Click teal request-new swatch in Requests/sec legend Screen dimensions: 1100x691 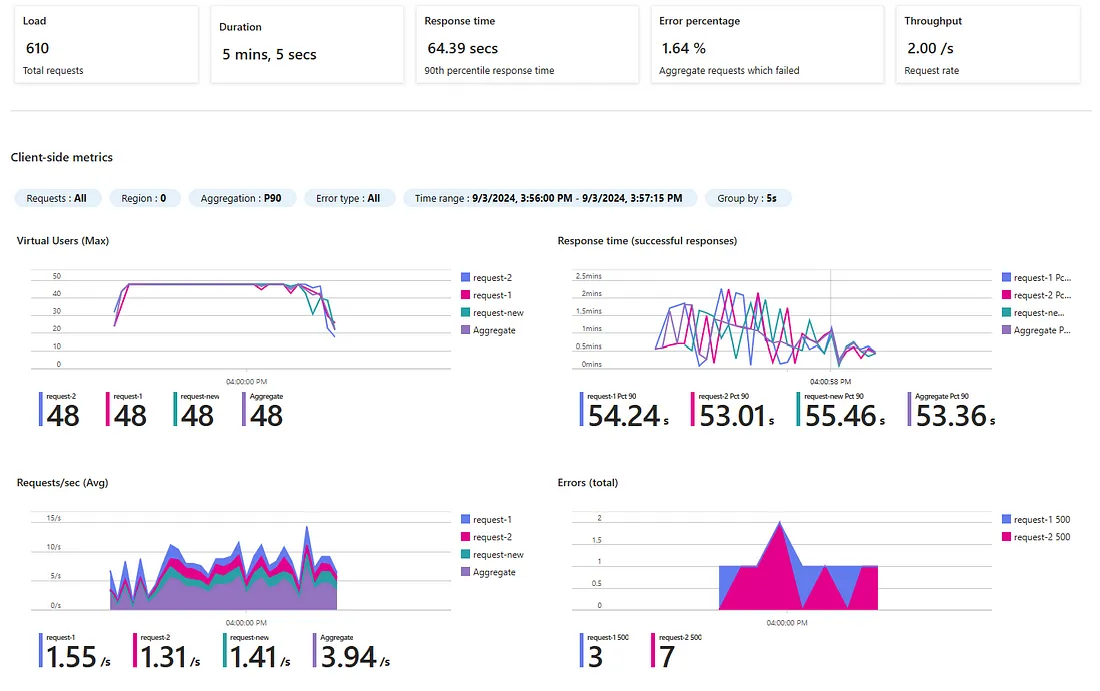coord(465,555)
